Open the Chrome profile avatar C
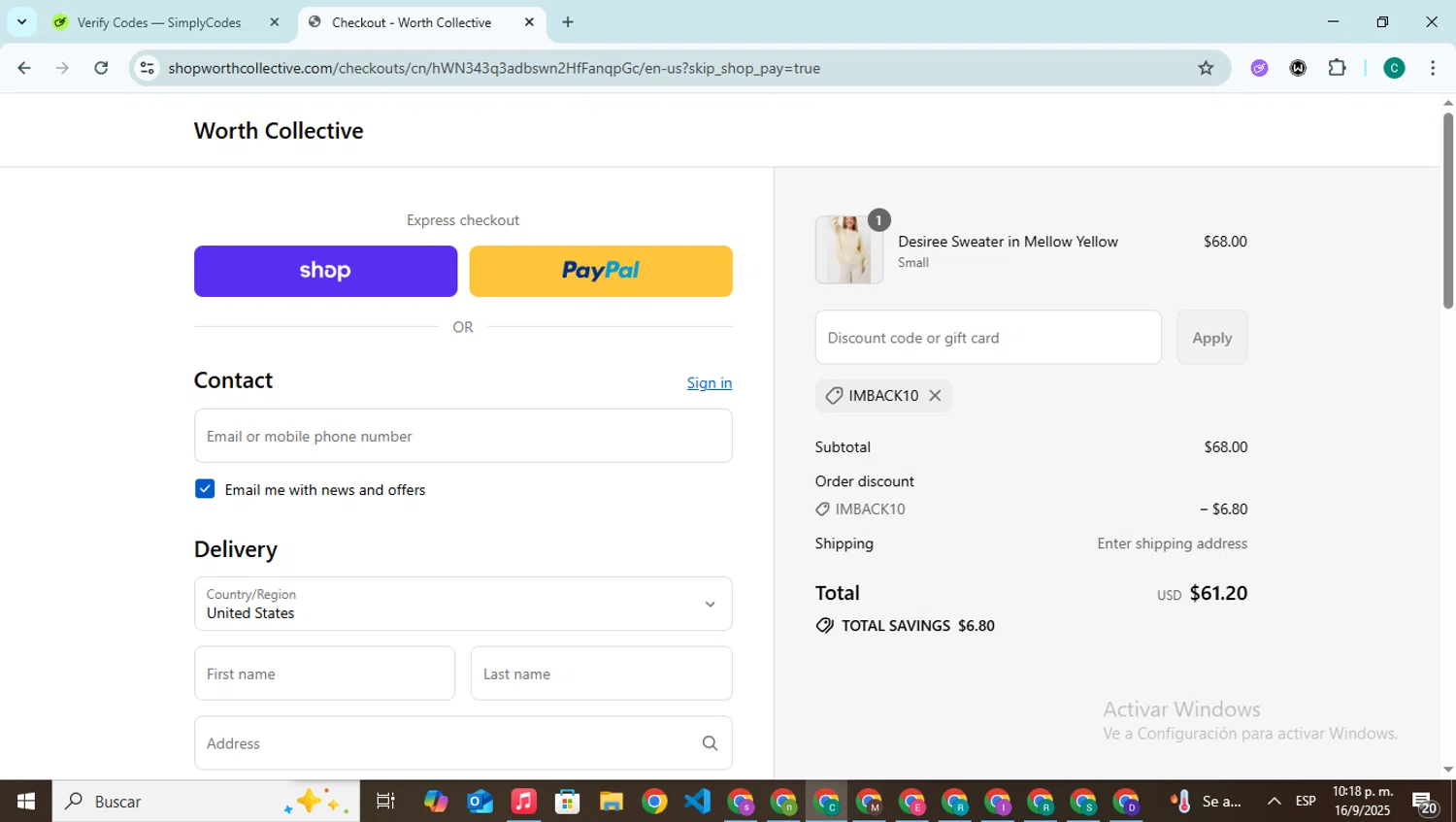 1394,68
